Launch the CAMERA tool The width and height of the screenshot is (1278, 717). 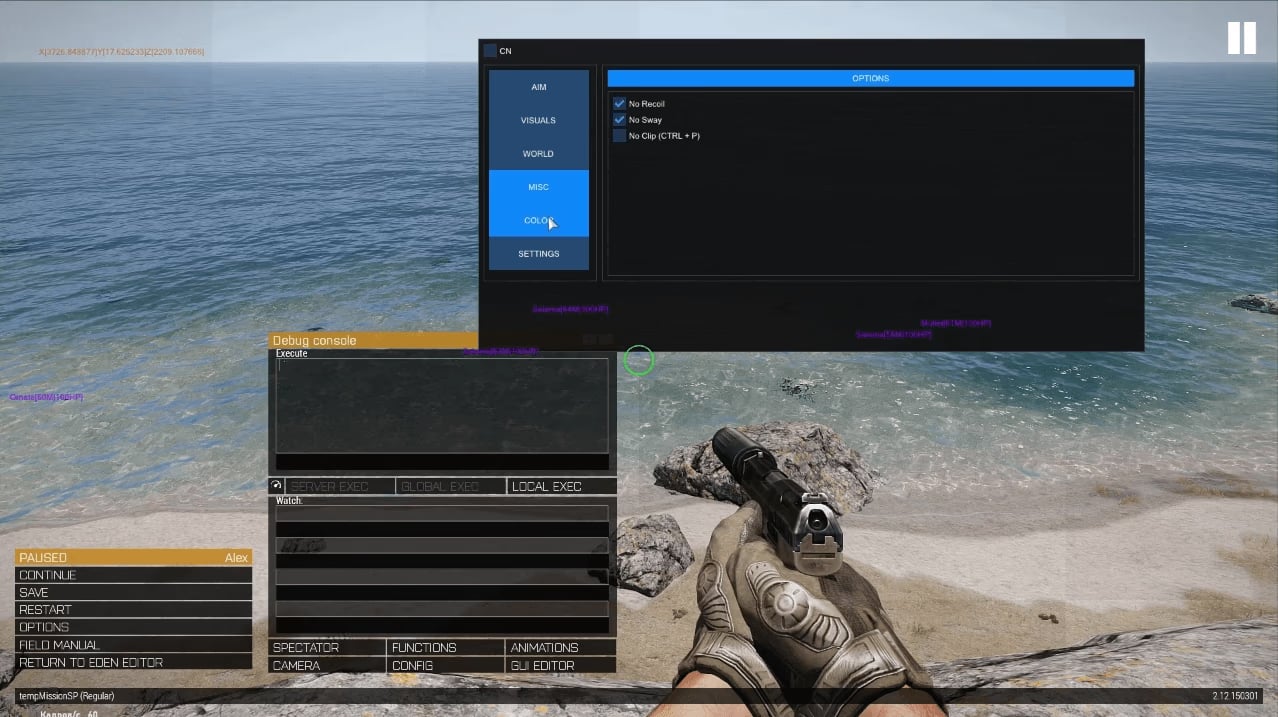pos(327,665)
